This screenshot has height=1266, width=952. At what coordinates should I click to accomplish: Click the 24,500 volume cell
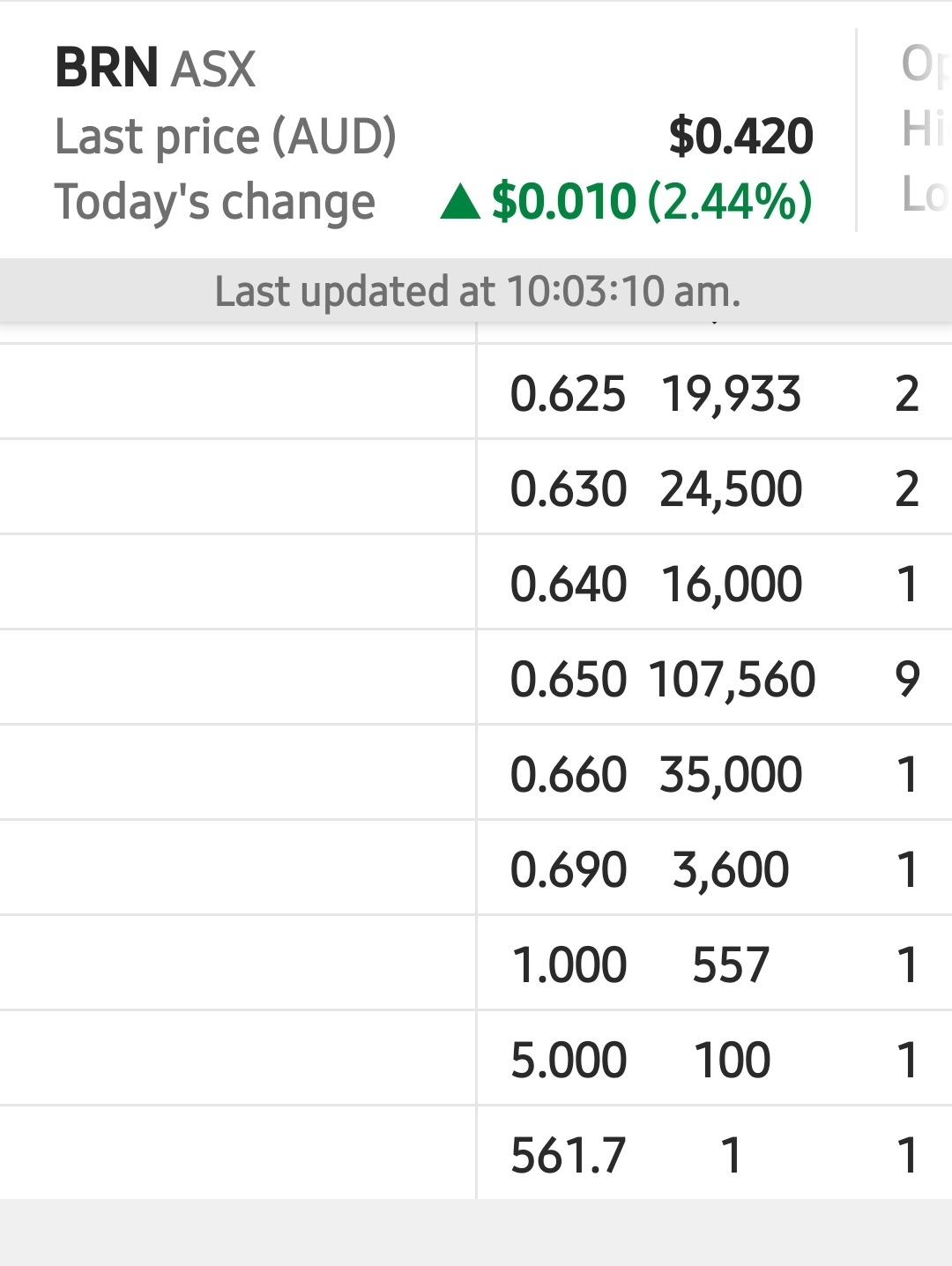tap(731, 488)
